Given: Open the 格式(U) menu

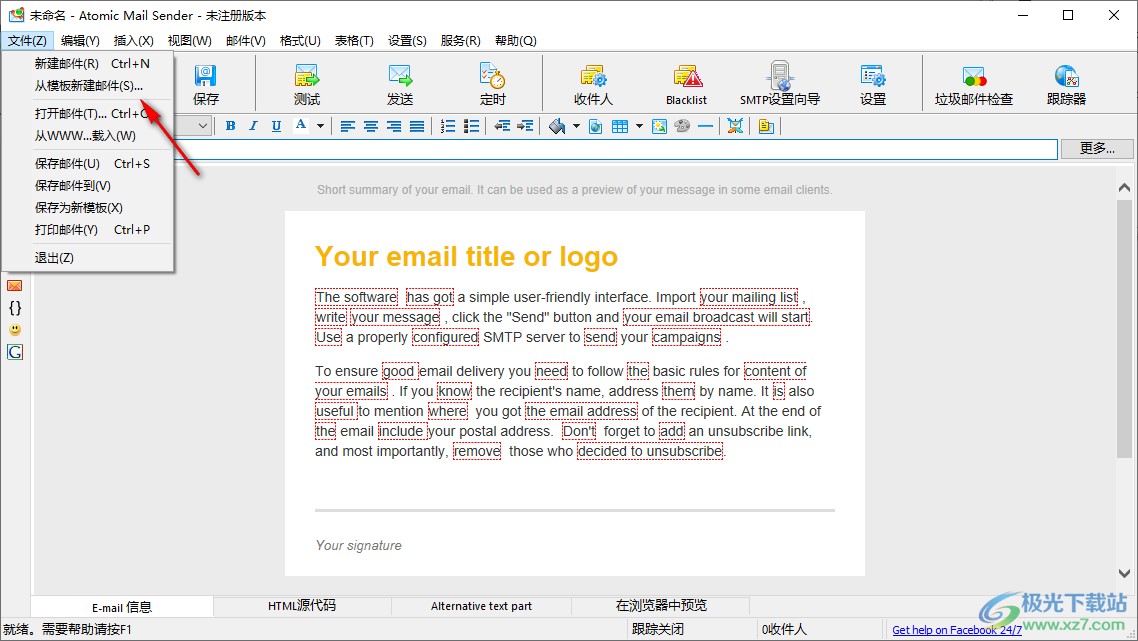Looking at the screenshot, I should click(x=300, y=41).
